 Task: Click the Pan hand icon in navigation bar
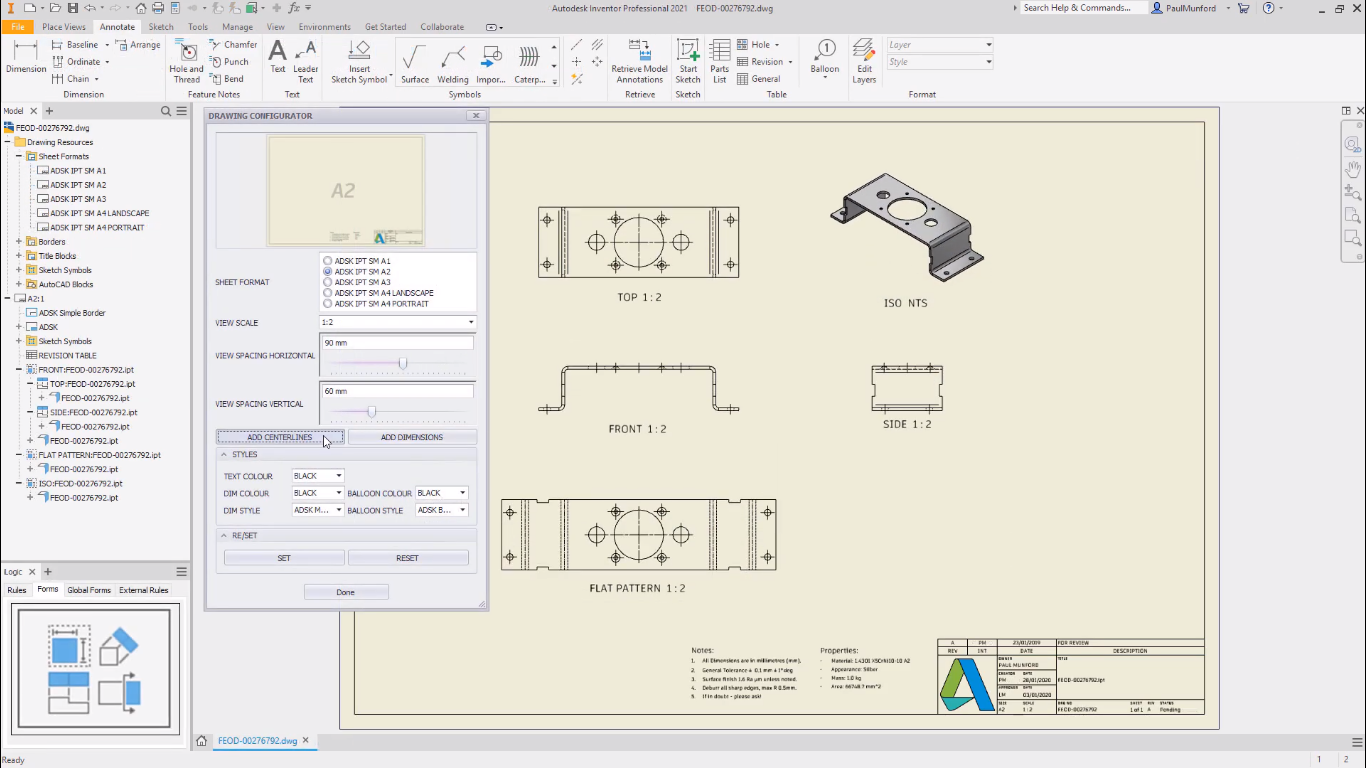click(1352, 168)
